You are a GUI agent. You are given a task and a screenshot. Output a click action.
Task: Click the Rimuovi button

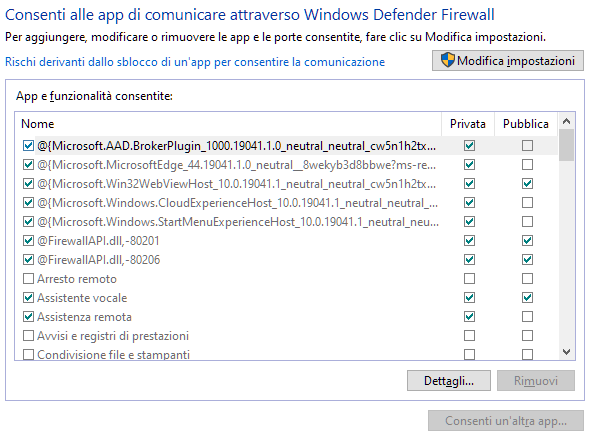pos(536,380)
